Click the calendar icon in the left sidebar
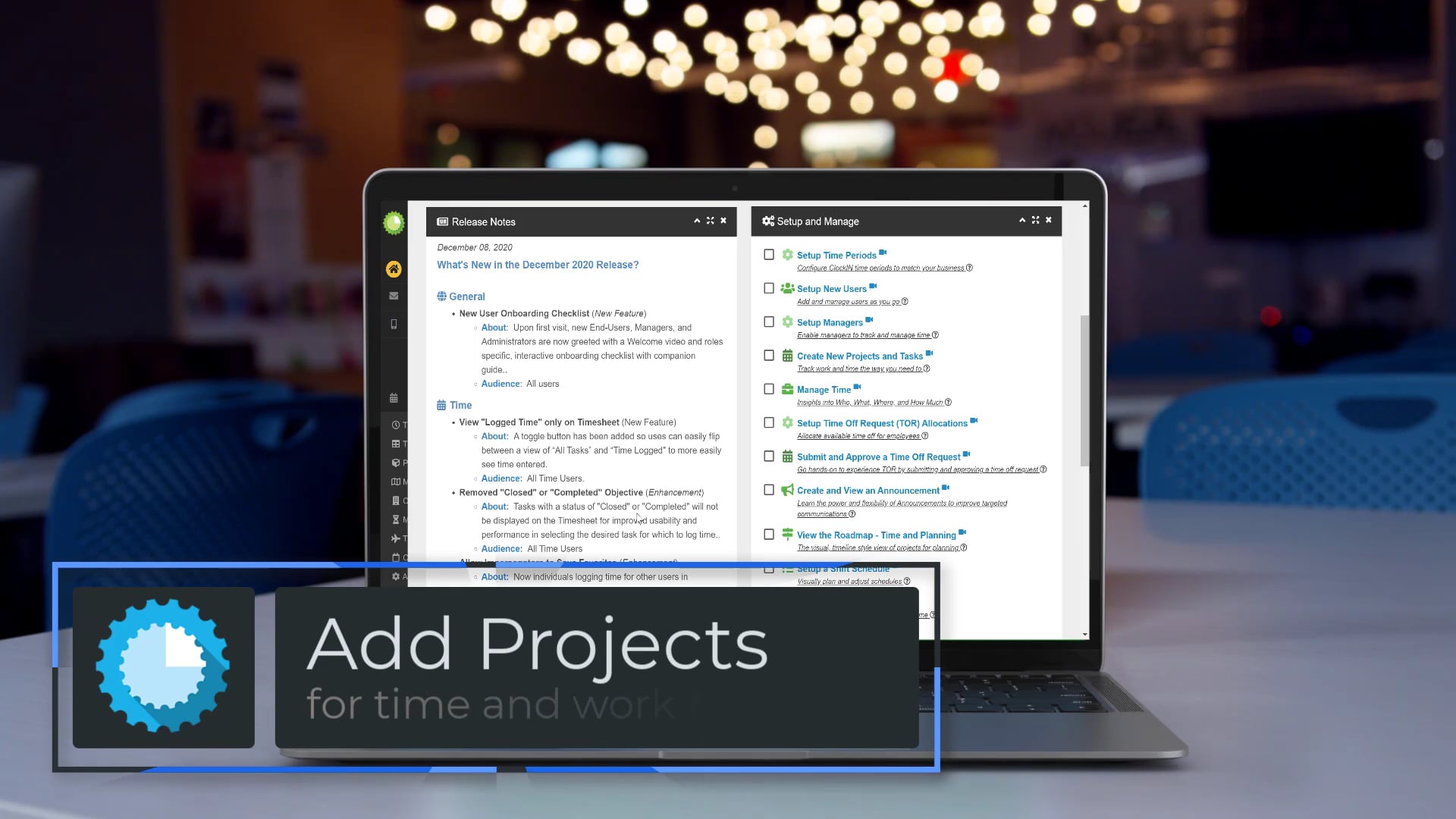Image resolution: width=1456 pixels, height=819 pixels. coord(394,398)
